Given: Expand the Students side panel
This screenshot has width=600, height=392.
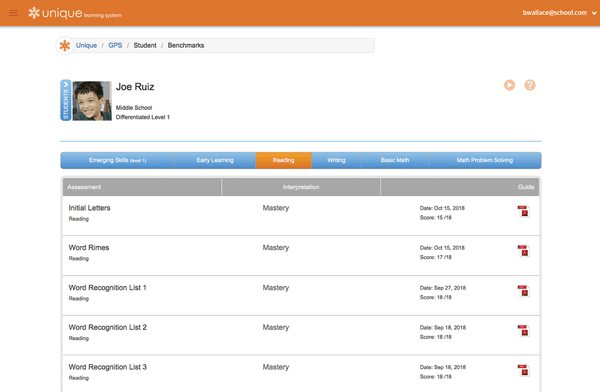Looking at the screenshot, I should coord(65,100).
